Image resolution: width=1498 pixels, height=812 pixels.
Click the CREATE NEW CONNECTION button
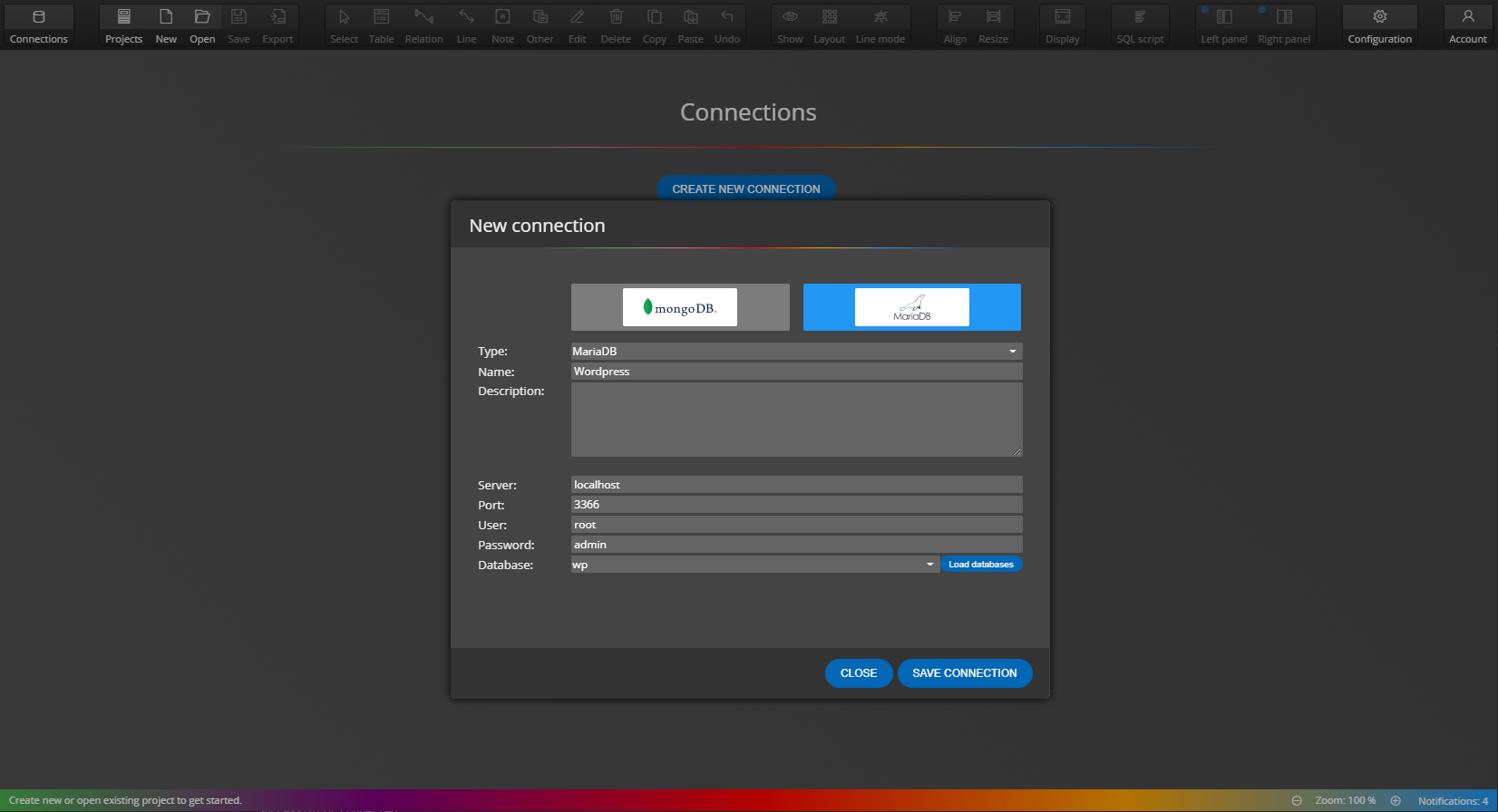[745, 188]
